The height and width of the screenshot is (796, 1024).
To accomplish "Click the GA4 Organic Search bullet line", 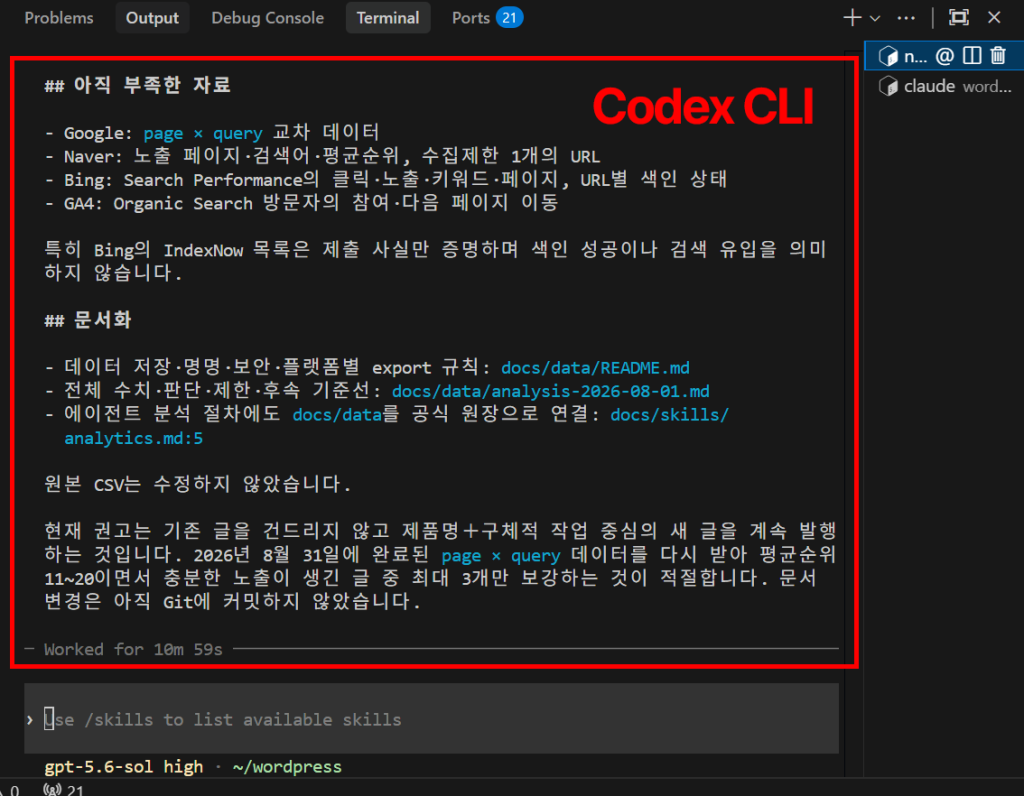I will tap(301, 203).
